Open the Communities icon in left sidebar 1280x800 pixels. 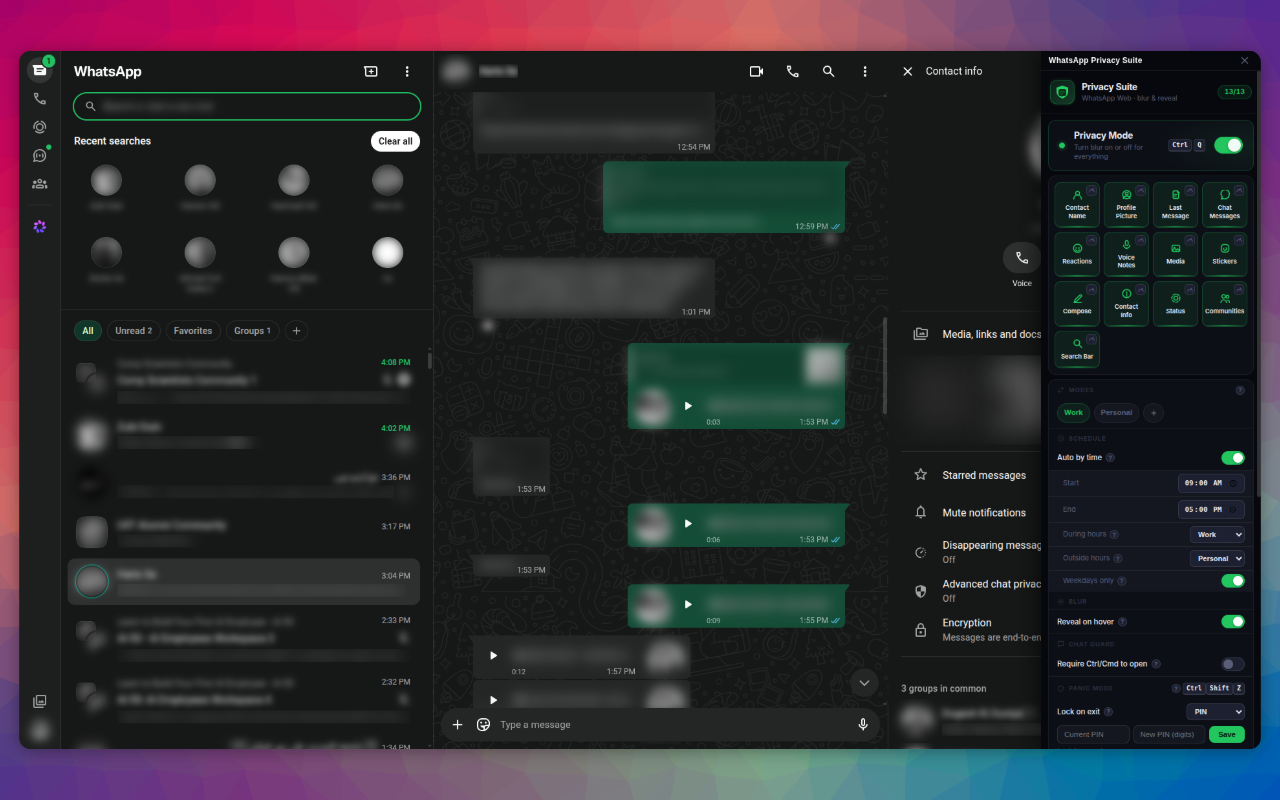tap(39, 184)
